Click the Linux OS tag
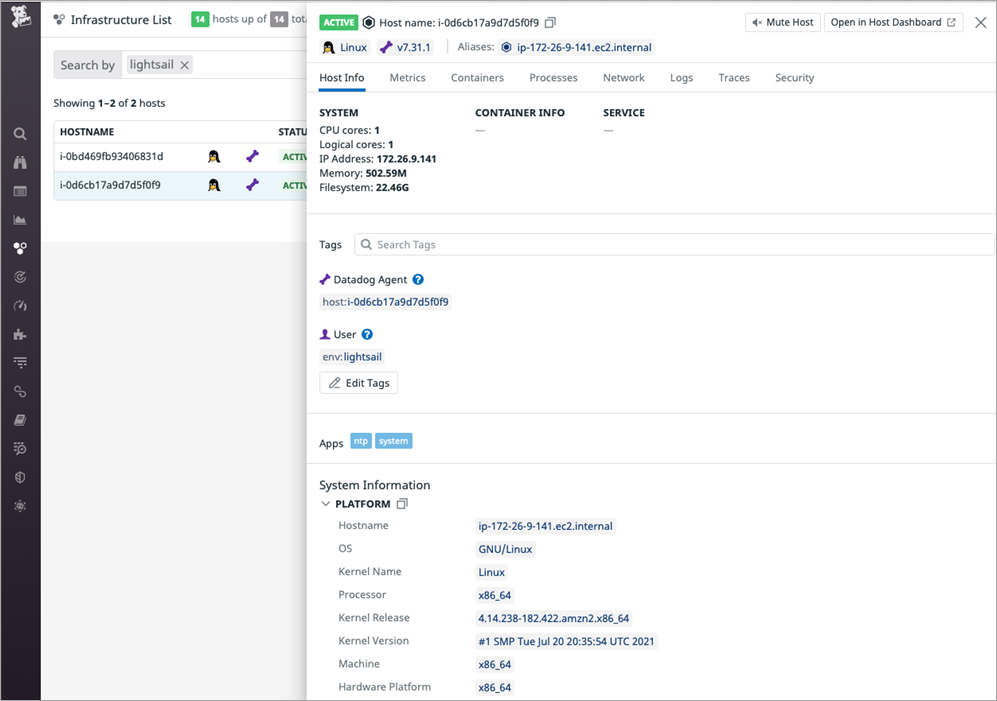This screenshot has height=701, width=997. pos(345,47)
